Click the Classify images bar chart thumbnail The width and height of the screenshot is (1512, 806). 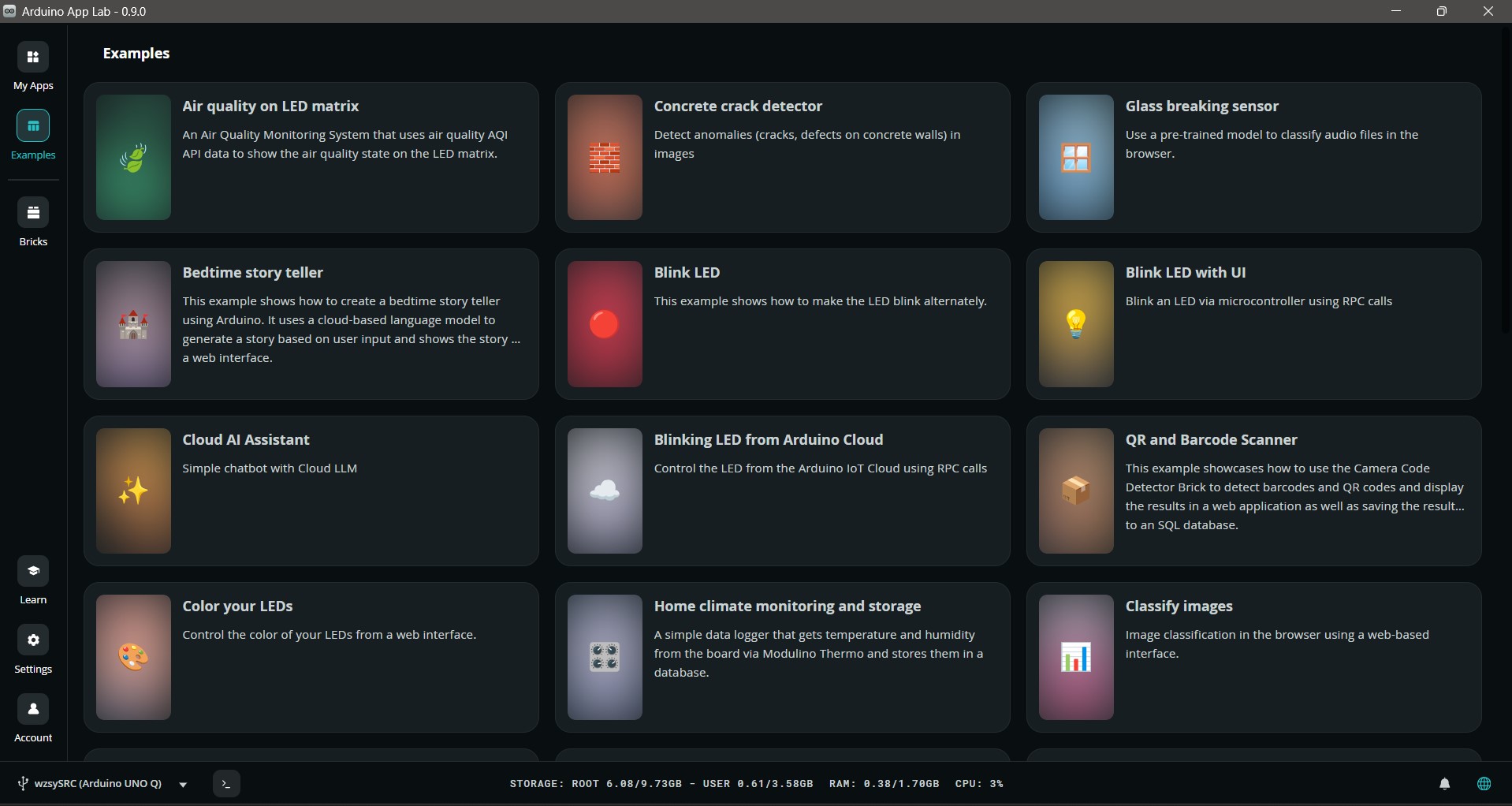pyautogui.click(x=1076, y=657)
